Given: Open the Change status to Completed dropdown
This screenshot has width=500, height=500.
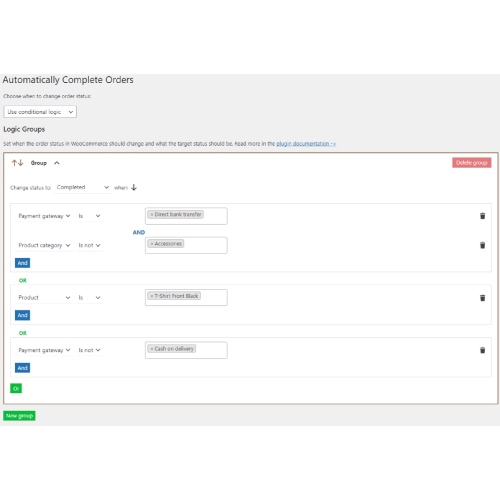Looking at the screenshot, I should pos(83,187).
